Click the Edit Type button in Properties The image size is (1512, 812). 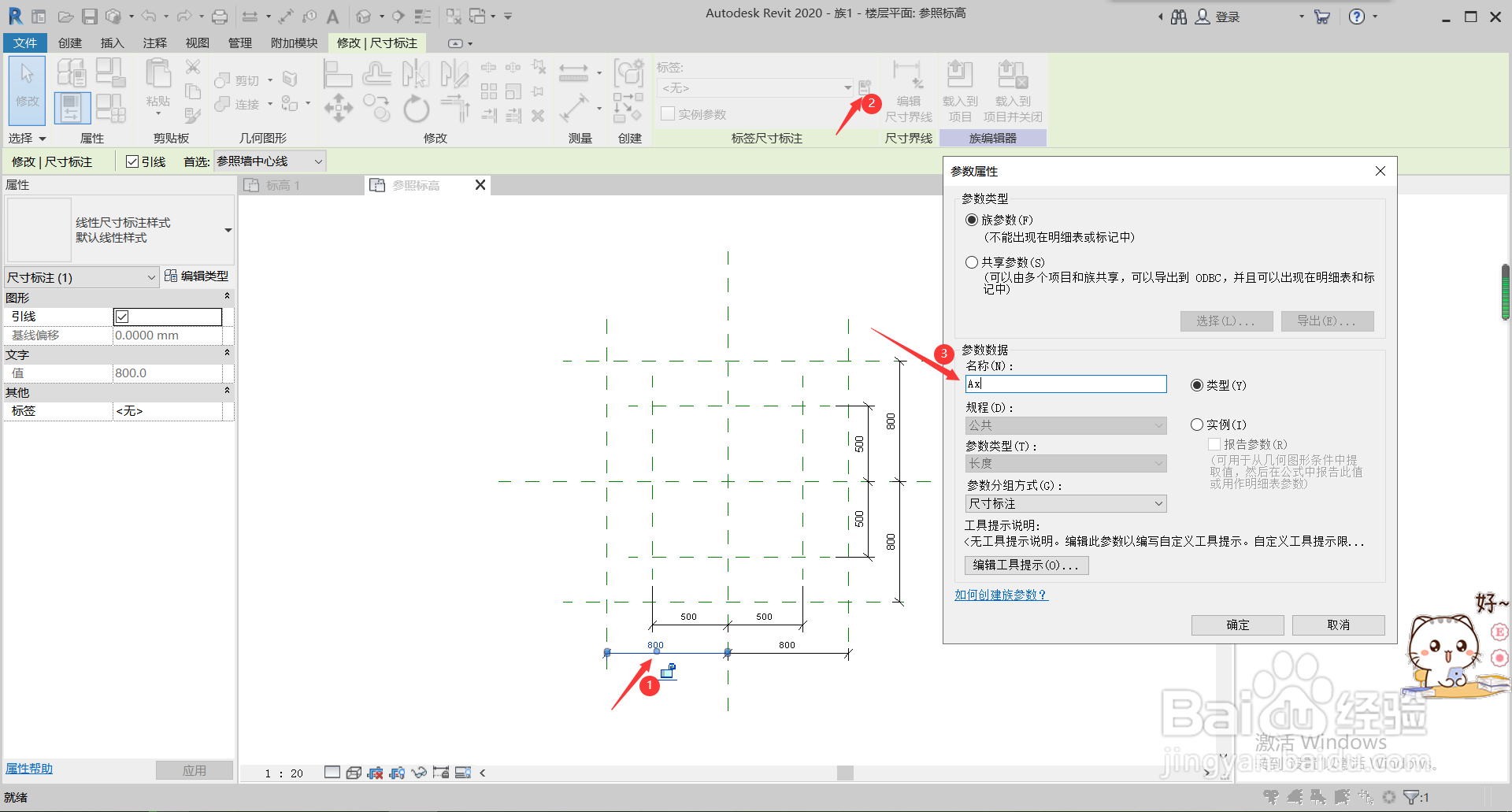pos(196,276)
